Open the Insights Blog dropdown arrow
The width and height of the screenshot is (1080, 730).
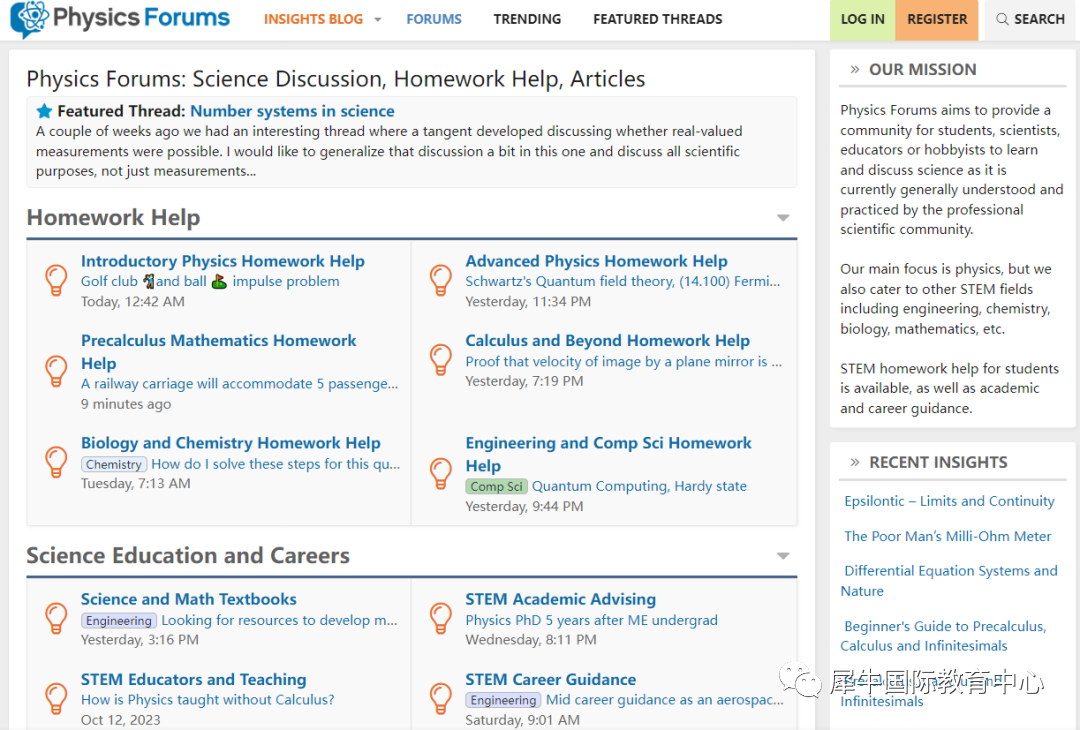coord(377,19)
